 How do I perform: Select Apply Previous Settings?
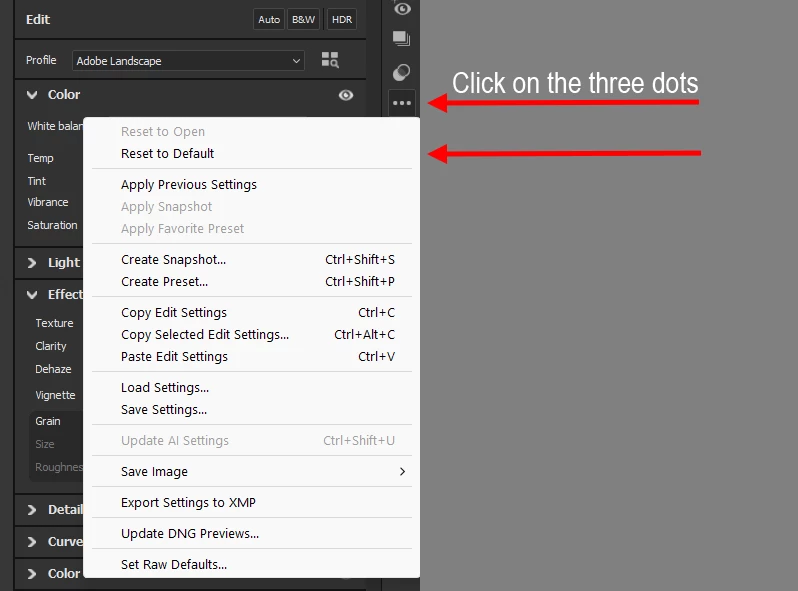[x=252, y=185]
